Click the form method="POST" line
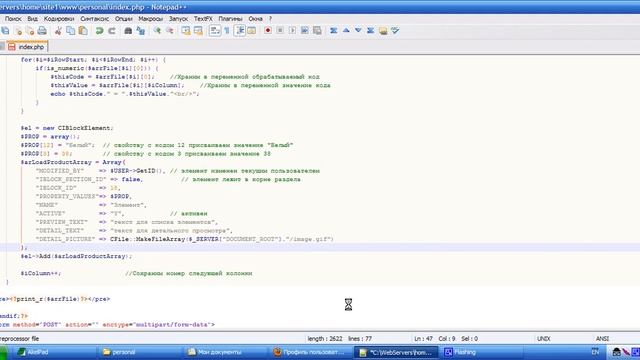Image resolution: width=640 pixels, height=360 pixels. (x=107, y=325)
